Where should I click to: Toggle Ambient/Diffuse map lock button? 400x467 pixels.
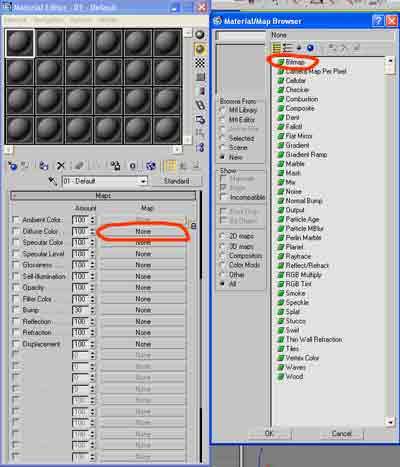point(193,226)
